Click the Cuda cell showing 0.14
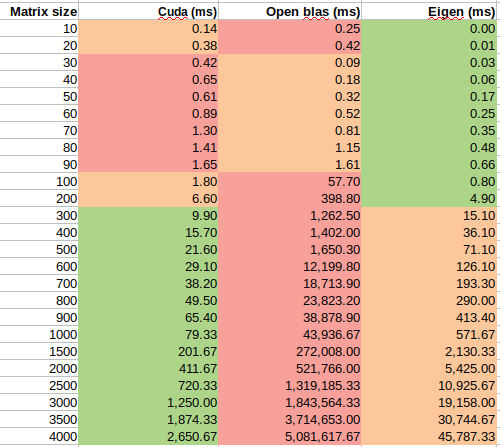The image size is (500, 447). point(148,29)
